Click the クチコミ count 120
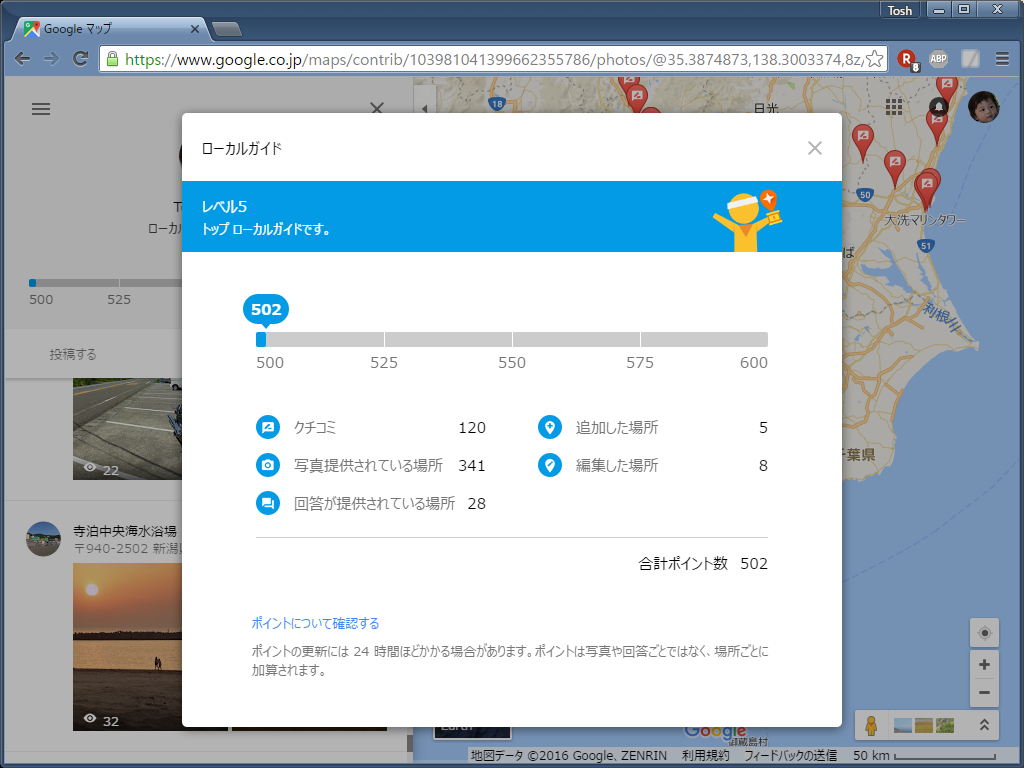This screenshot has width=1024, height=768. click(x=472, y=428)
